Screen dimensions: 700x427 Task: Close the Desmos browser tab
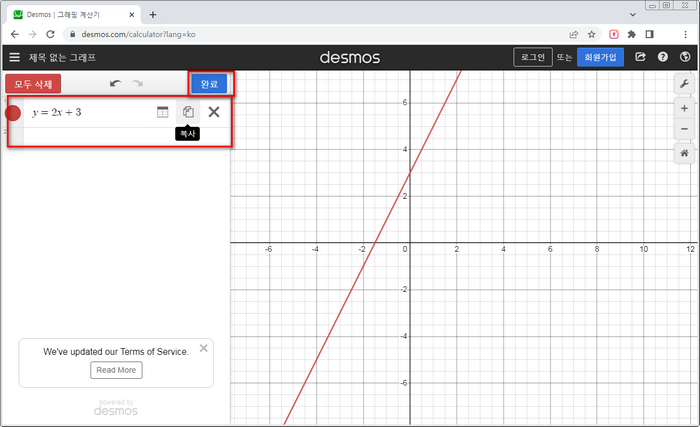click(132, 15)
